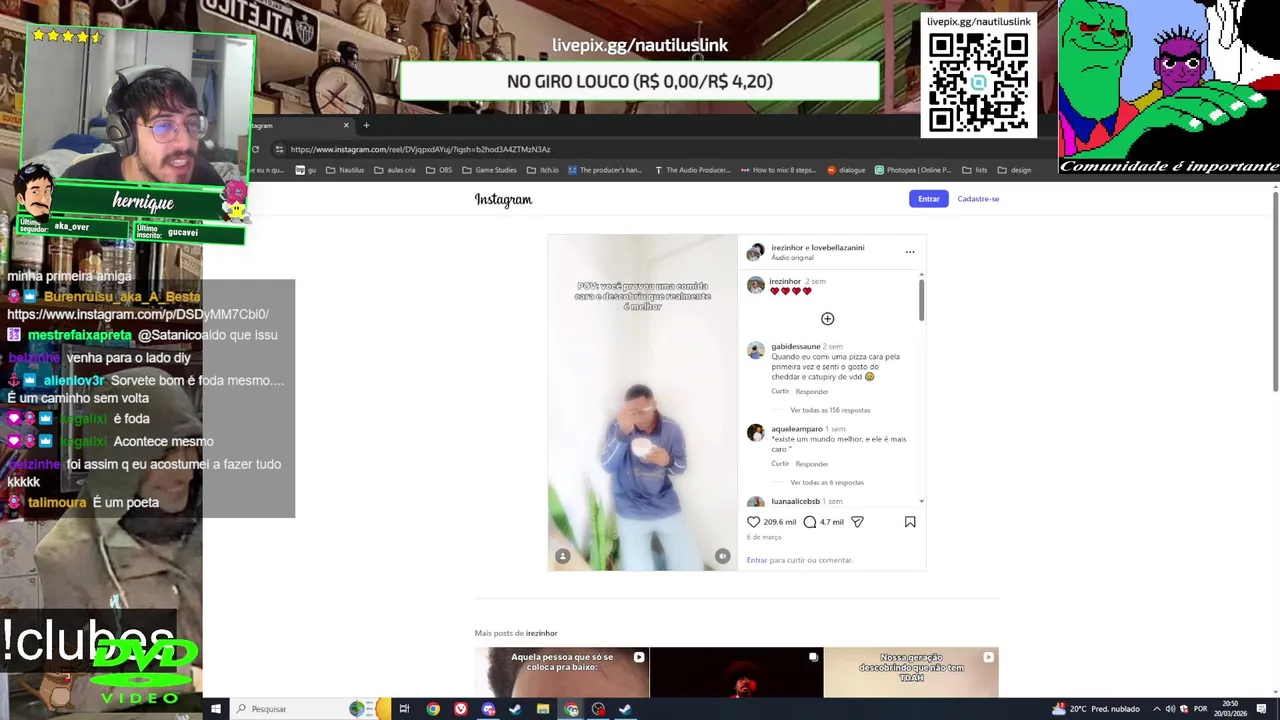Open the three-dot more options menu
Viewport: 1280px width, 720px height.
(x=910, y=252)
